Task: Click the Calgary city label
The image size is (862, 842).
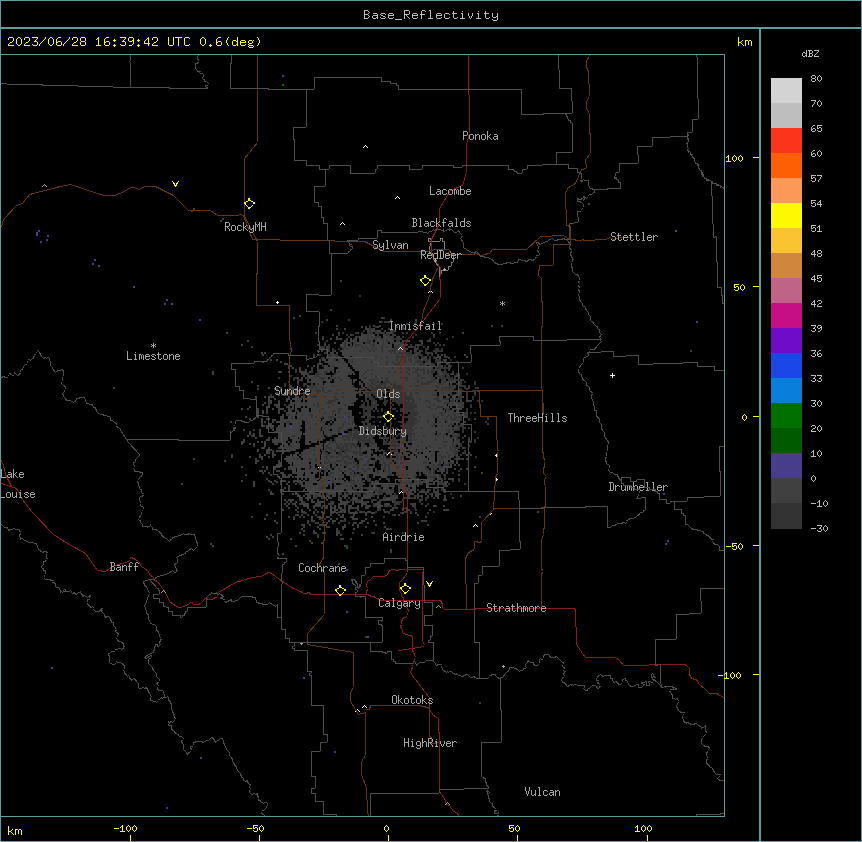Action: click(x=400, y=603)
